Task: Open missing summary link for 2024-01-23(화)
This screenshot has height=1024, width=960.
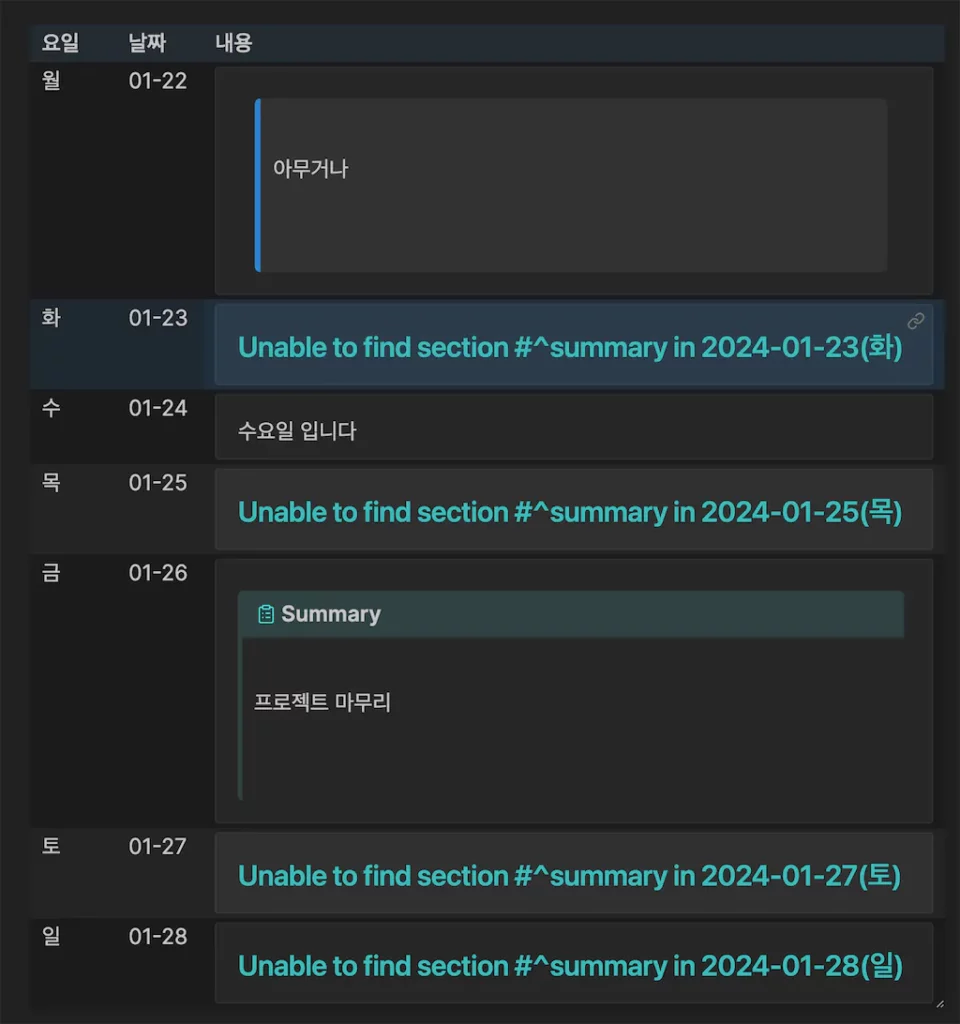Action: tap(570, 348)
